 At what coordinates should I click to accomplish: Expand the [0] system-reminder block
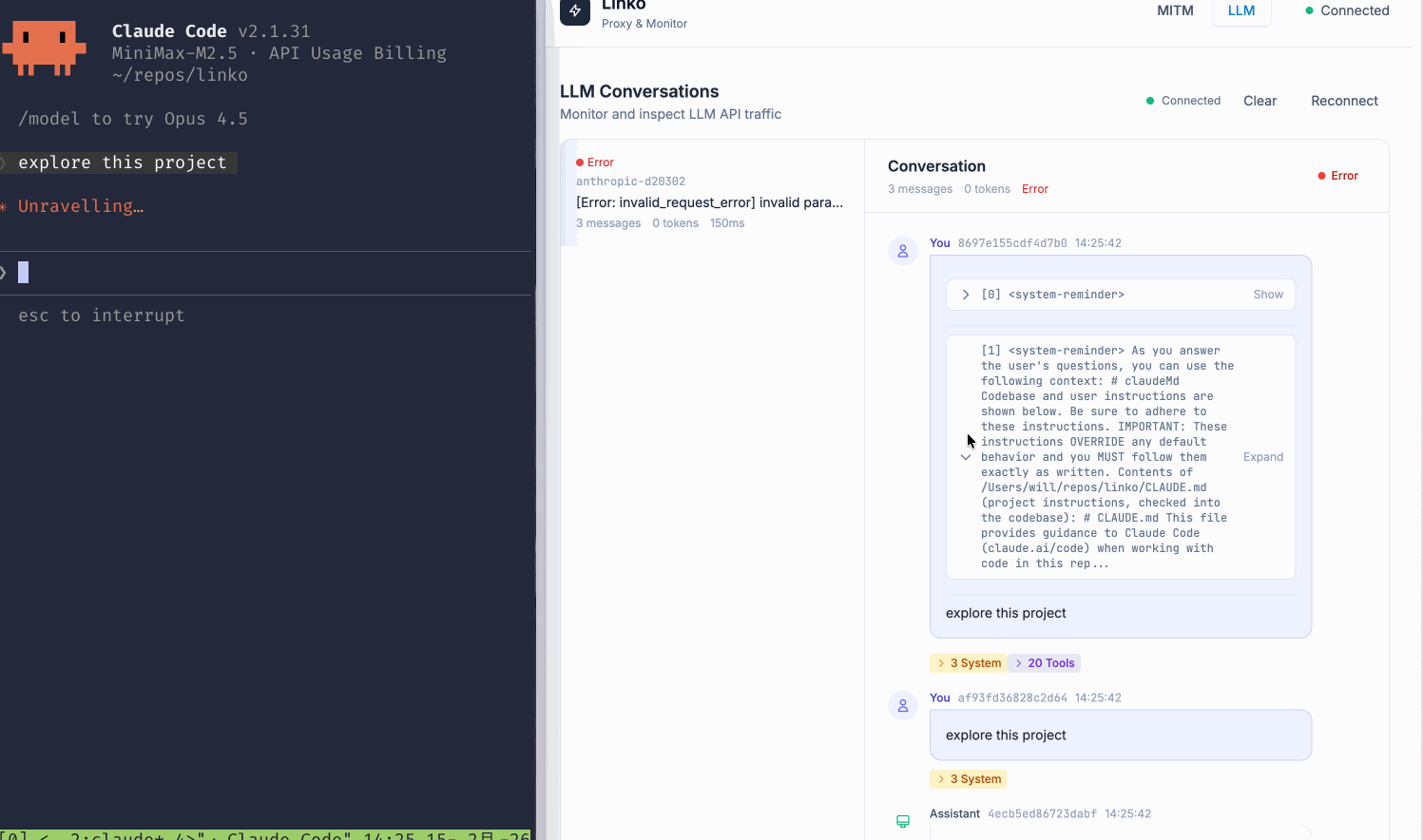point(966,295)
